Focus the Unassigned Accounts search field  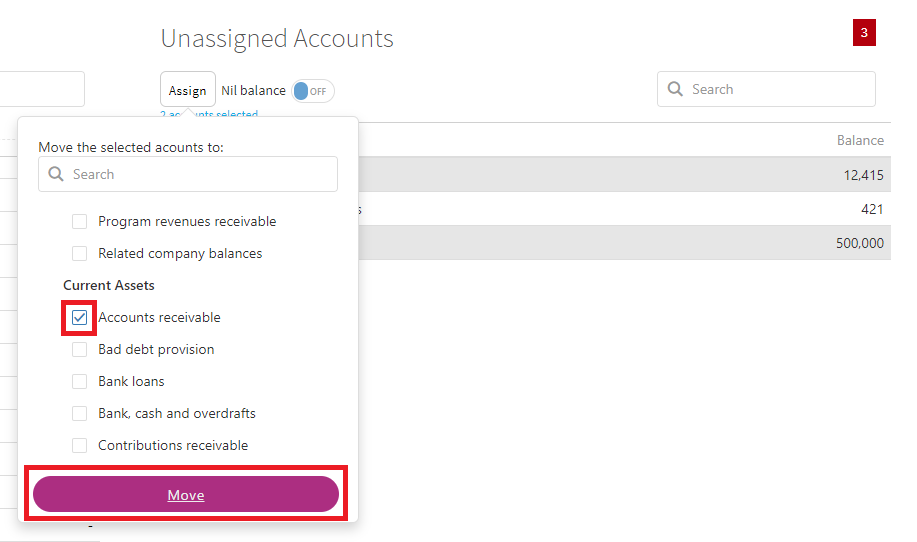click(766, 89)
